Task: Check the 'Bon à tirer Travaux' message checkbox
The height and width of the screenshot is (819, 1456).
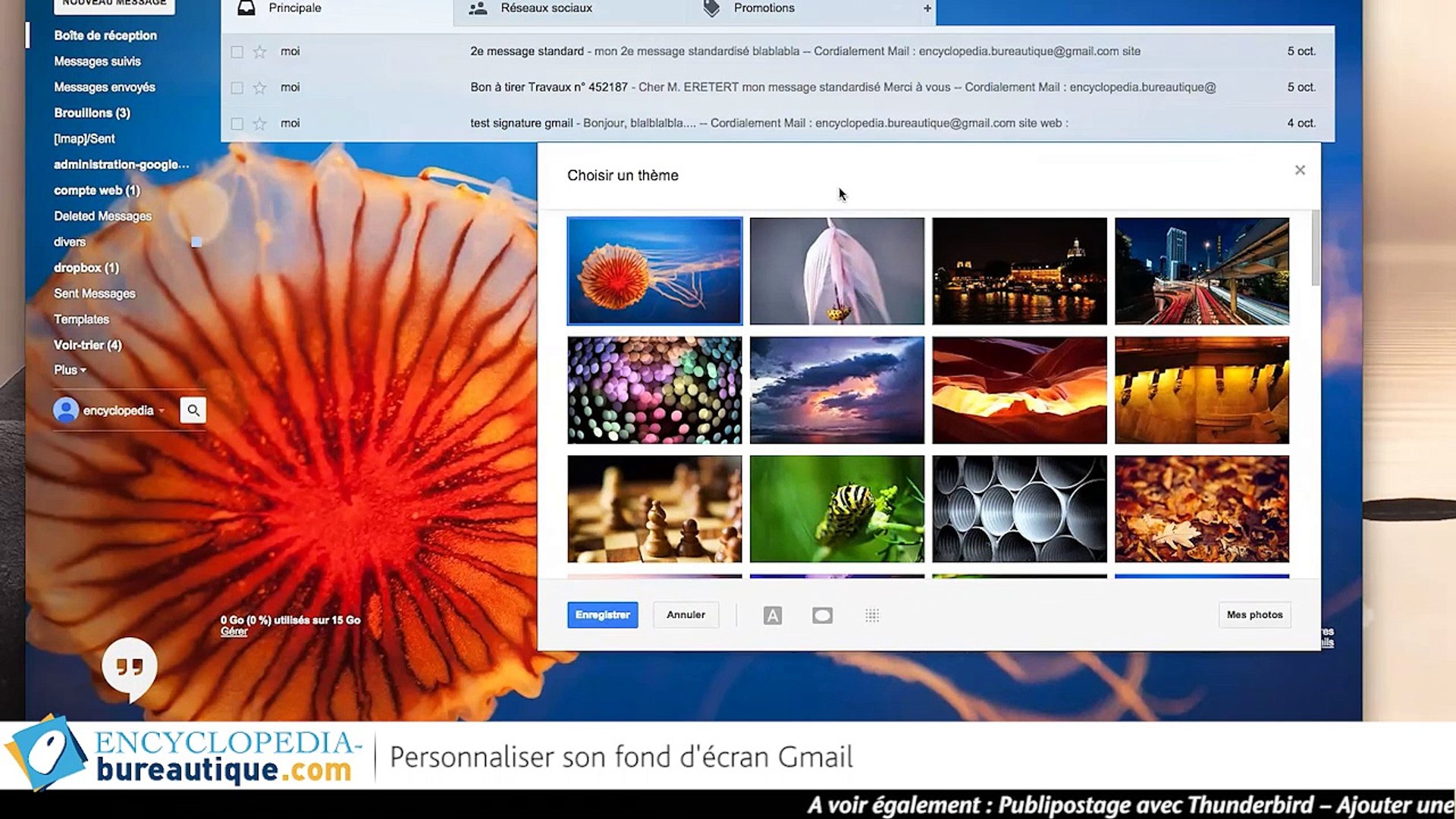Action: 237,87
